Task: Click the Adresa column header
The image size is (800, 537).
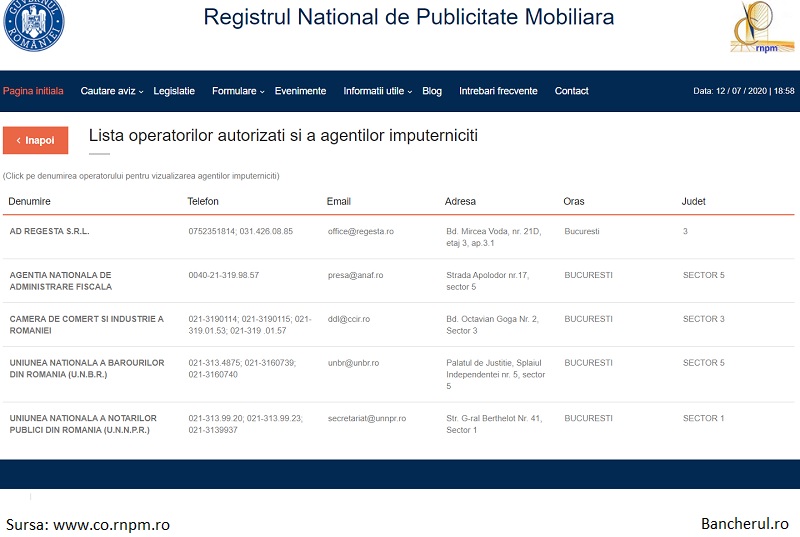Action: tap(460, 201)
